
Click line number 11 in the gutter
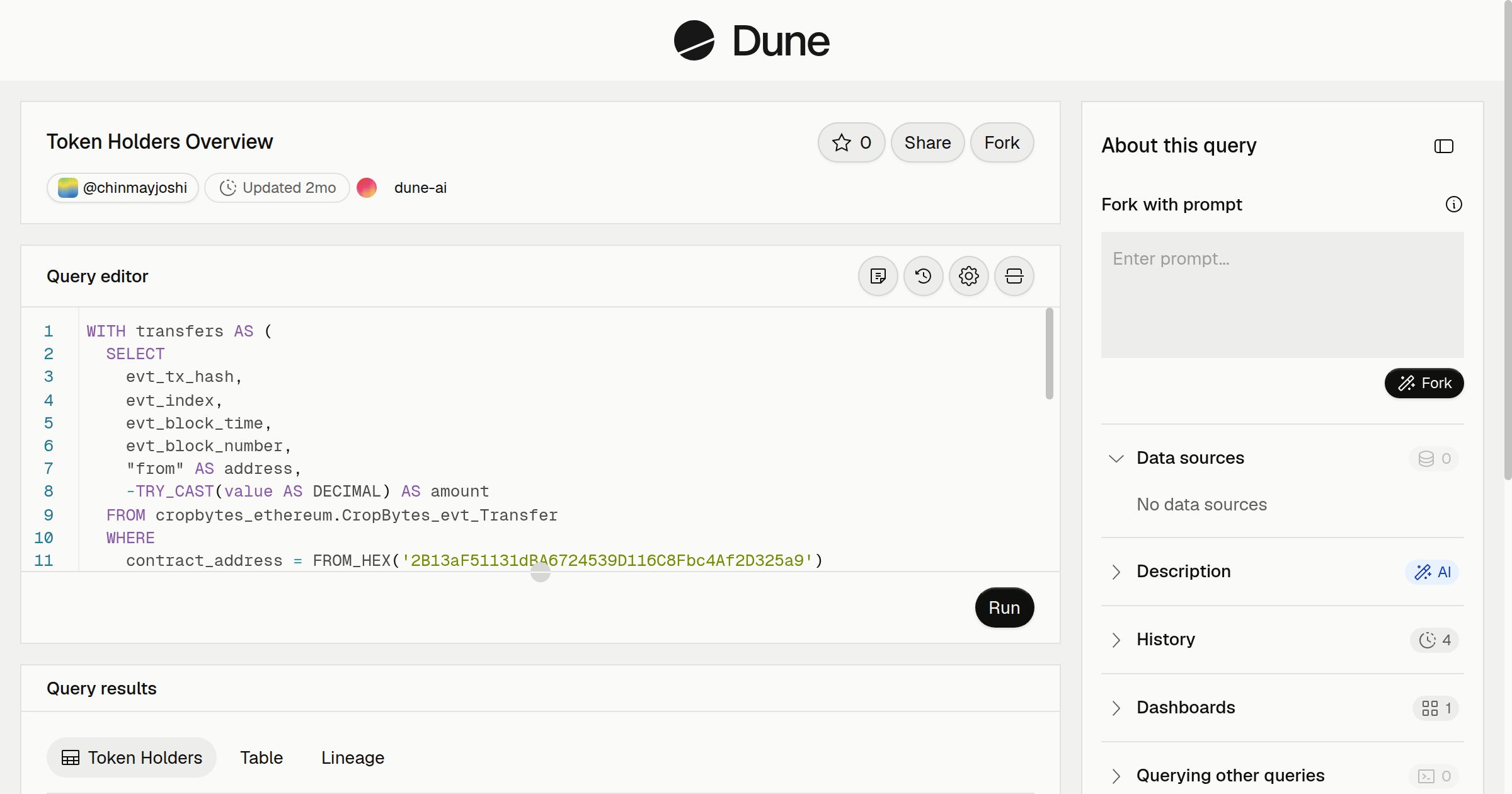click(x=43, y=561)
